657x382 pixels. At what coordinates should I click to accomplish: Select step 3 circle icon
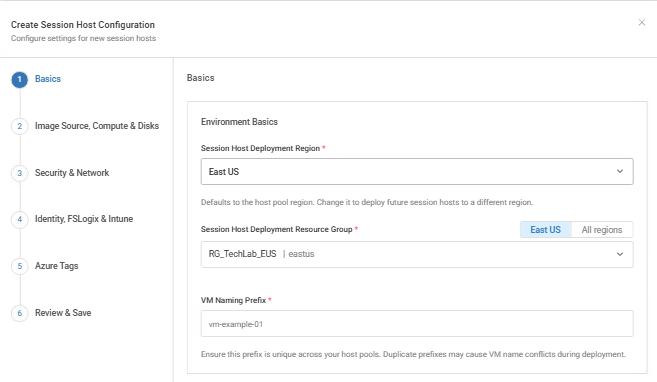click(19, 173)
